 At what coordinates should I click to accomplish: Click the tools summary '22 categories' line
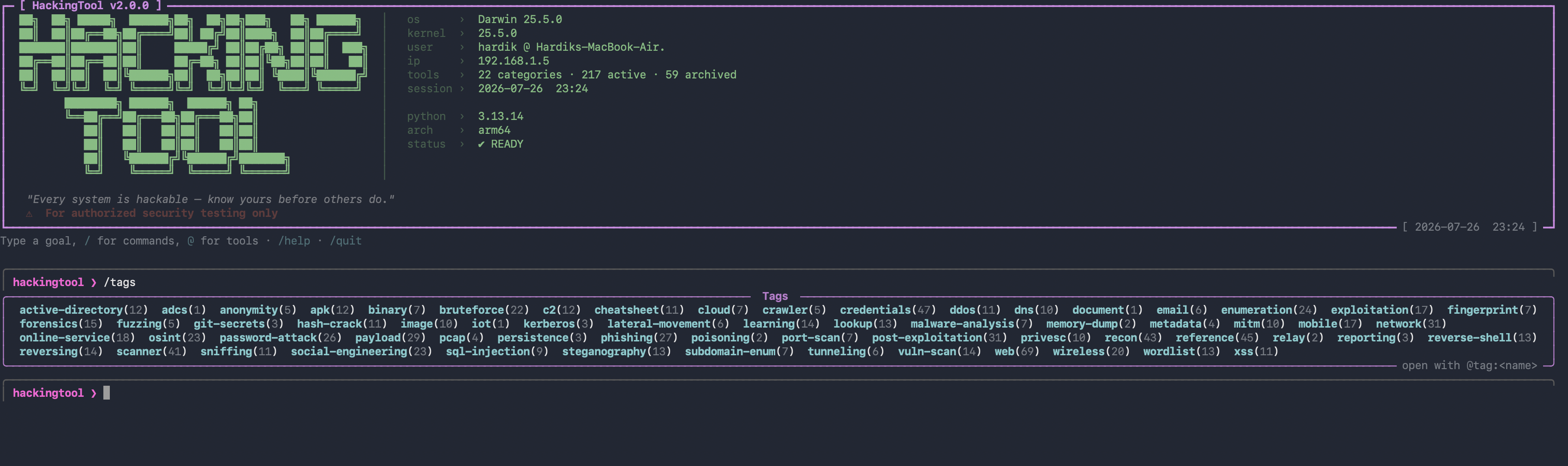point(606,75)
